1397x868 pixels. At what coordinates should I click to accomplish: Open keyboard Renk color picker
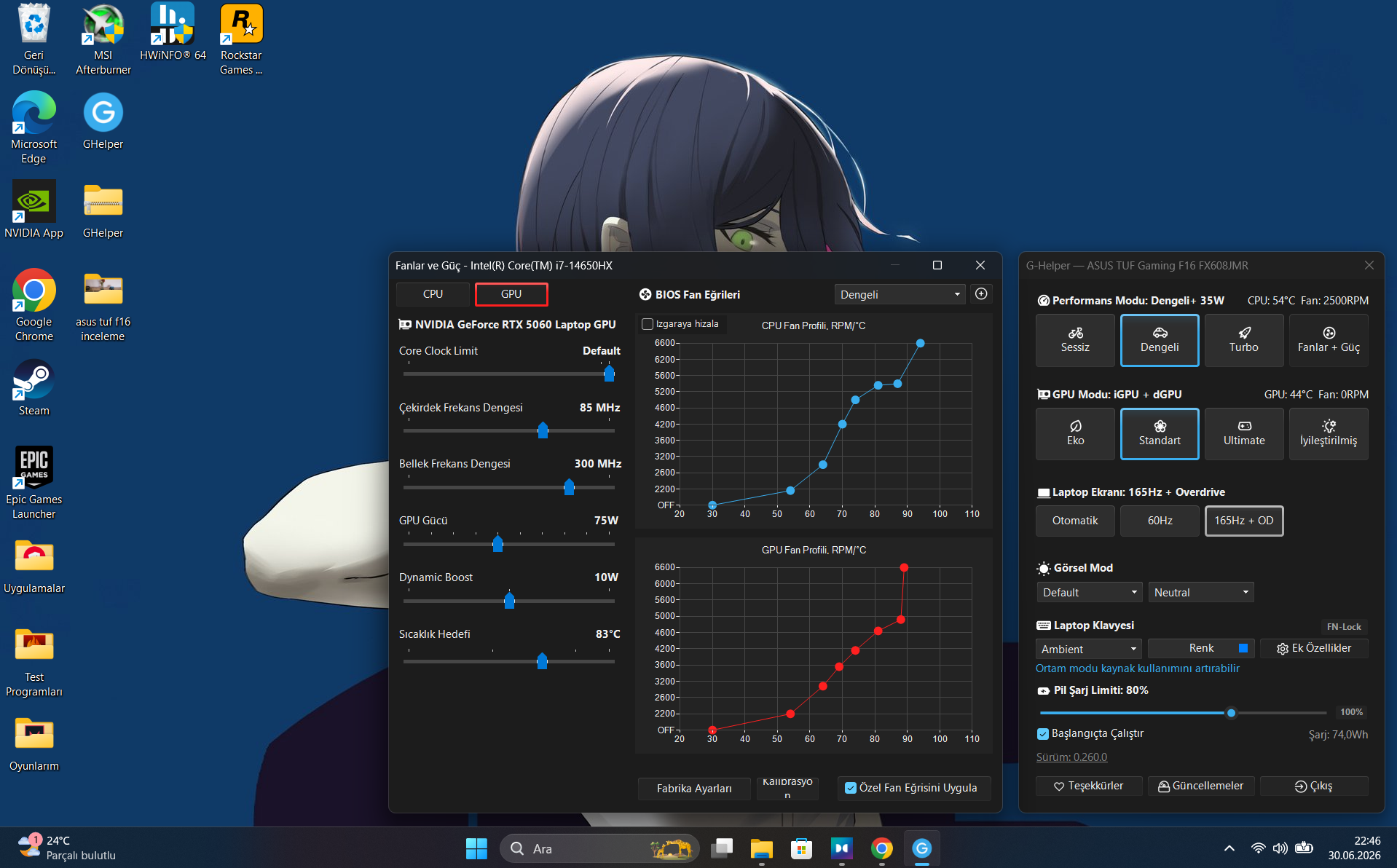(1201, 648)
